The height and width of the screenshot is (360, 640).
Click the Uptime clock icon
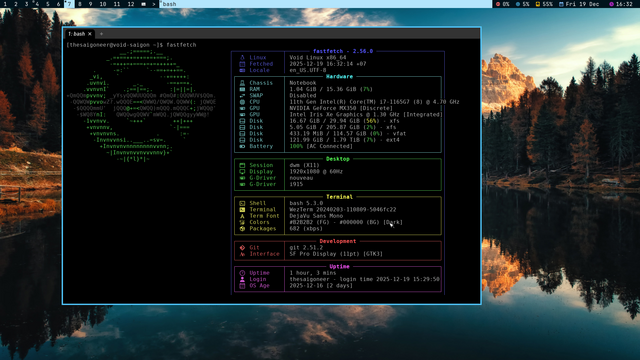point(242,273)
